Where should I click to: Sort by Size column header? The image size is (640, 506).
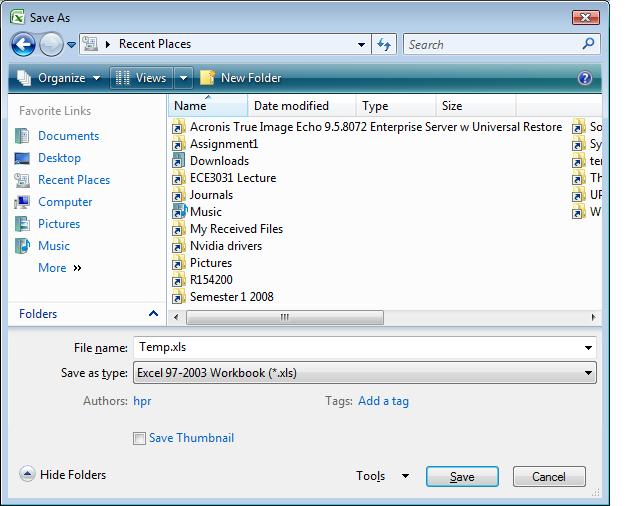(476, 106)
